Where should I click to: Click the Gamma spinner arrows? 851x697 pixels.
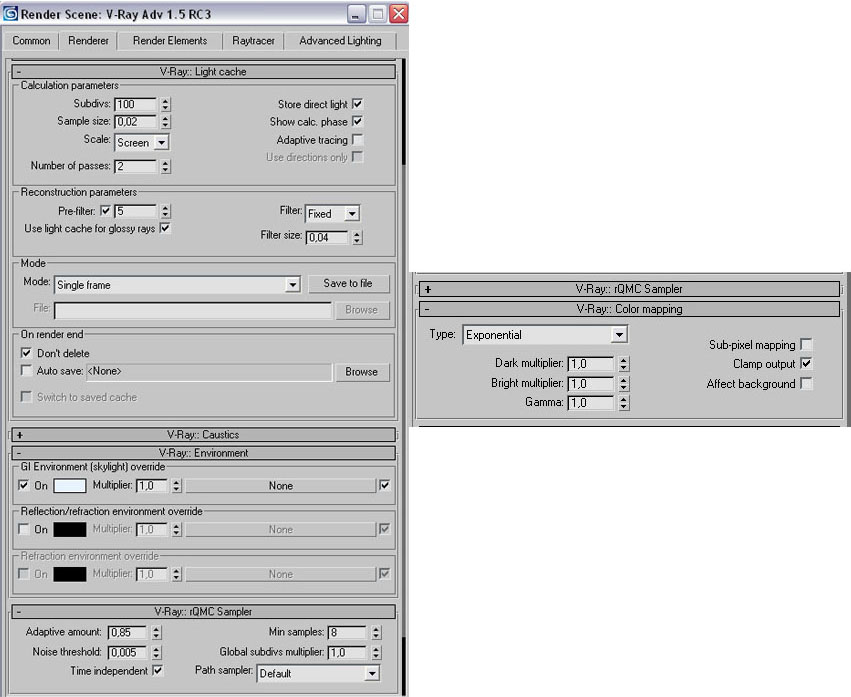click(624, 403)
